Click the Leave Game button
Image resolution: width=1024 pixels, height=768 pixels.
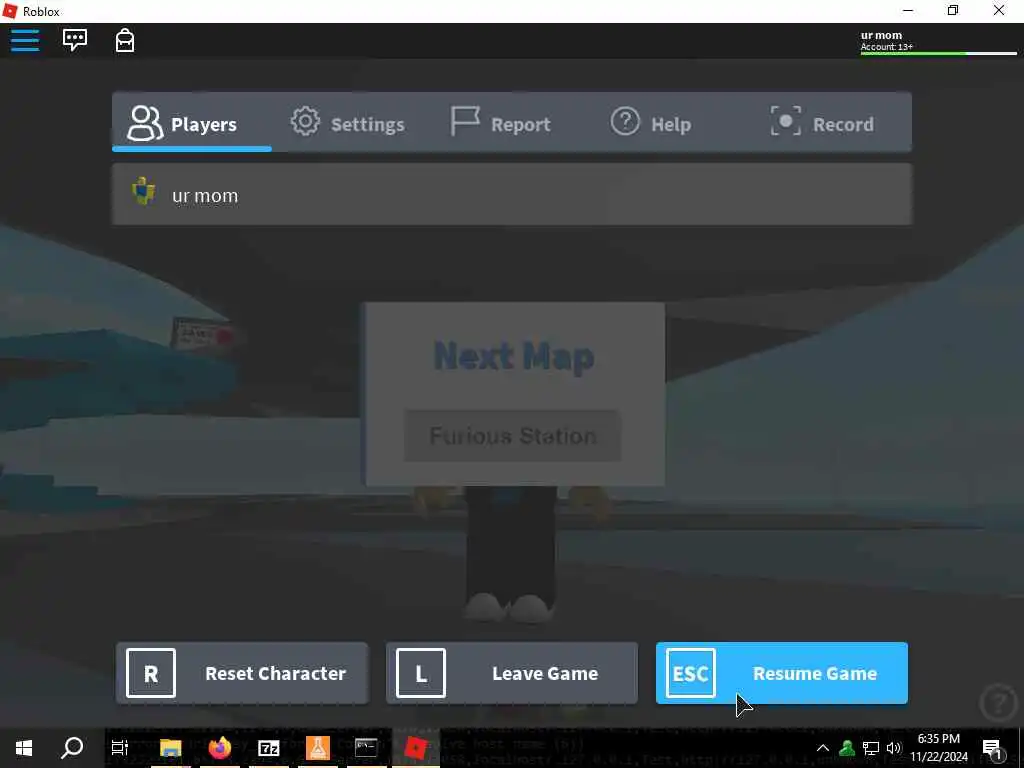512,673
